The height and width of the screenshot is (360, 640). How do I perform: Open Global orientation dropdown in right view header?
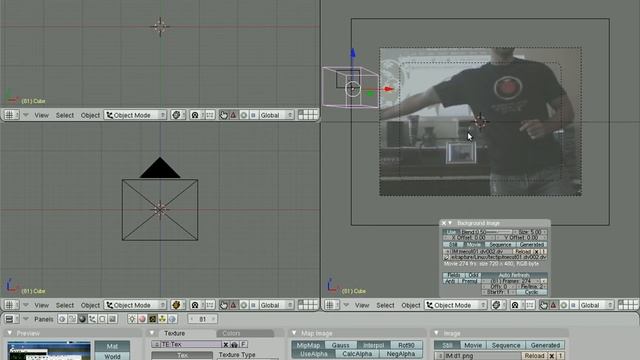pos(597,305)
